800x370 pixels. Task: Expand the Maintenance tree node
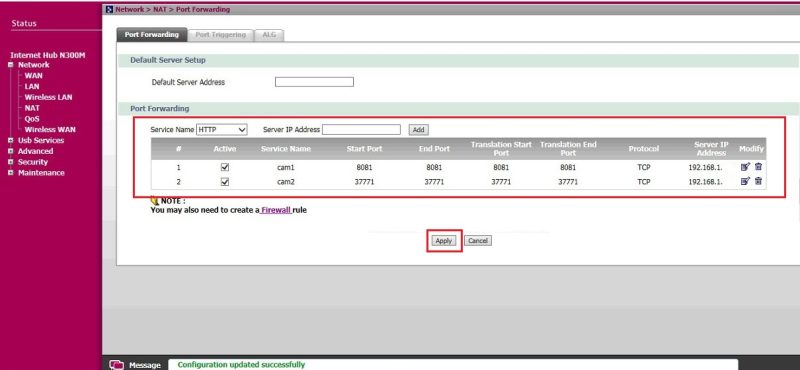(x=10, y=173)
